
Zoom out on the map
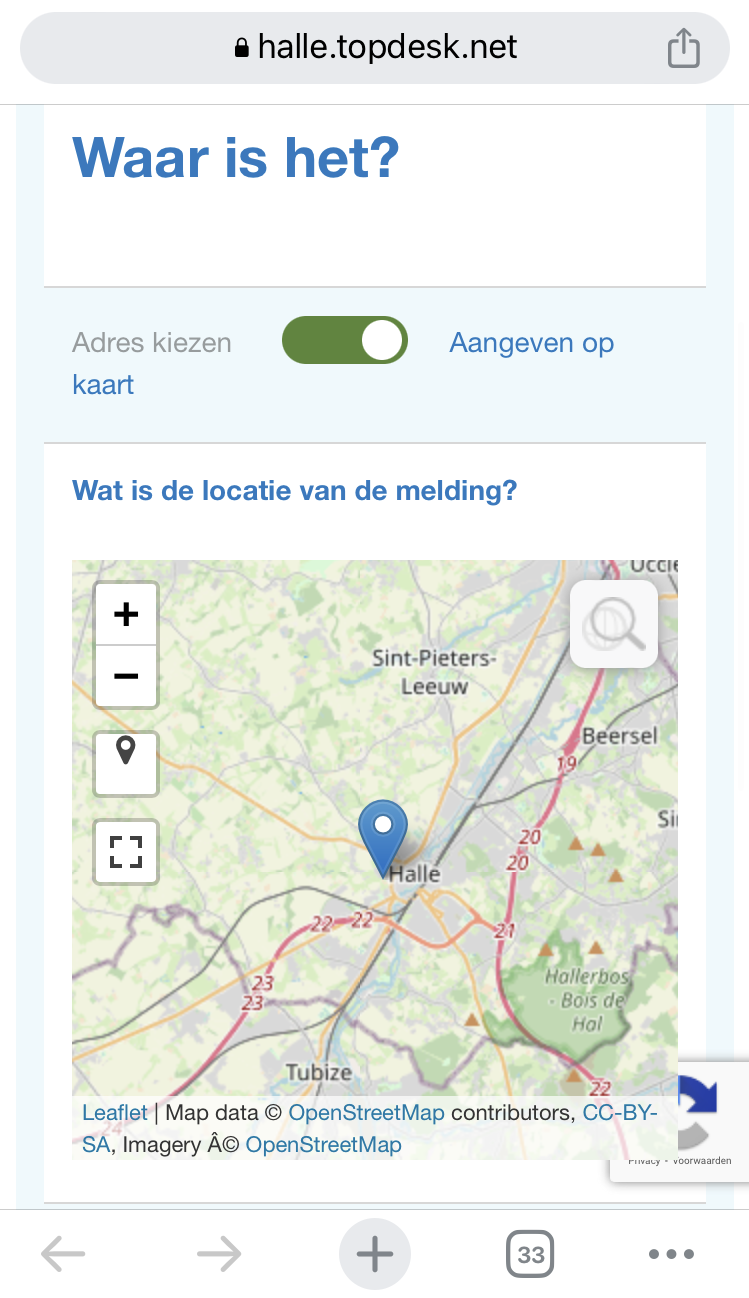126,677
